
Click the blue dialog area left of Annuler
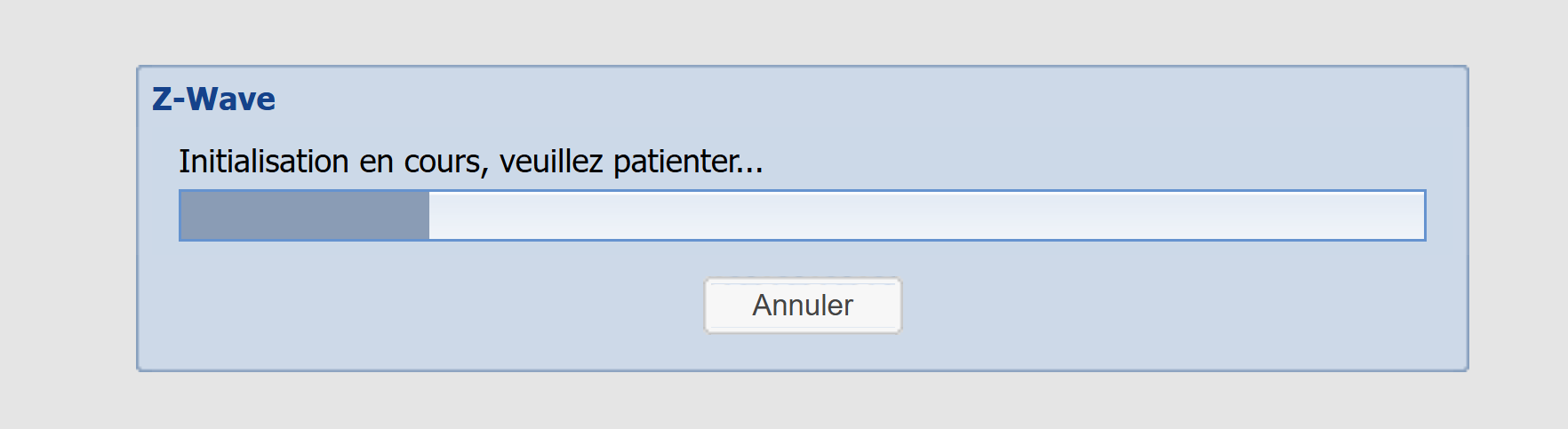pyautogui.click(x=427, y=306)
